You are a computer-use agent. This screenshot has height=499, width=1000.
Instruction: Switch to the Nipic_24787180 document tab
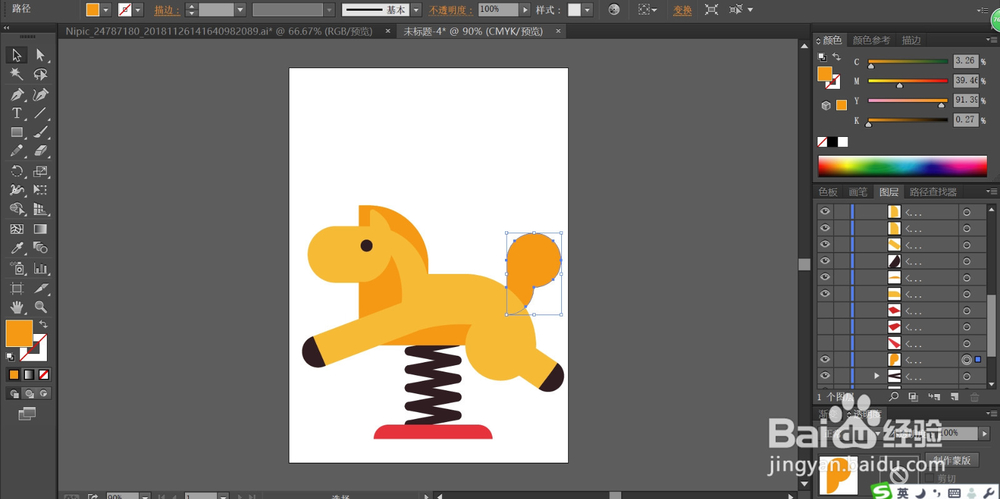coord(219,31)
